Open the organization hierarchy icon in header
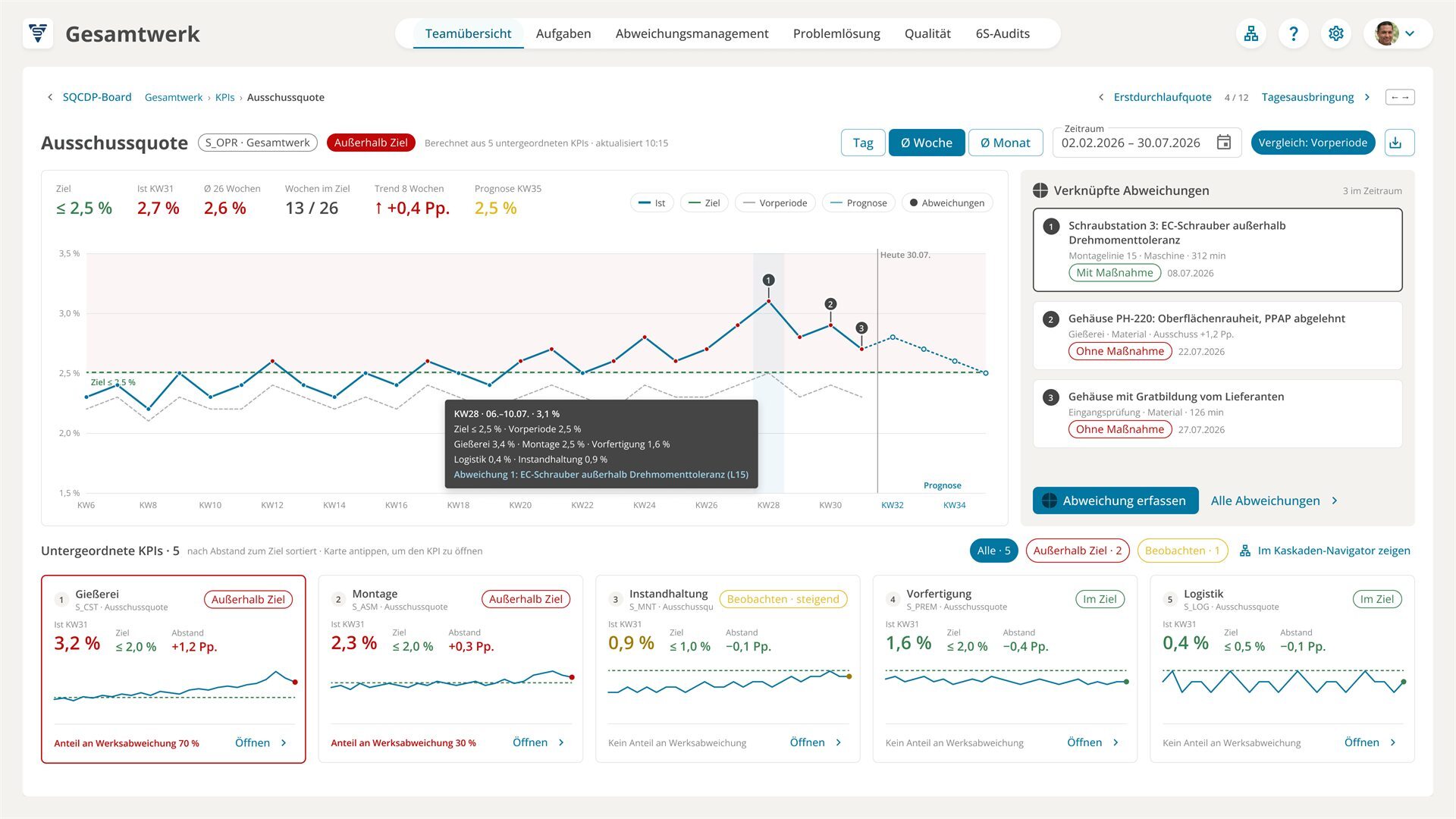 click(1251, 33)
